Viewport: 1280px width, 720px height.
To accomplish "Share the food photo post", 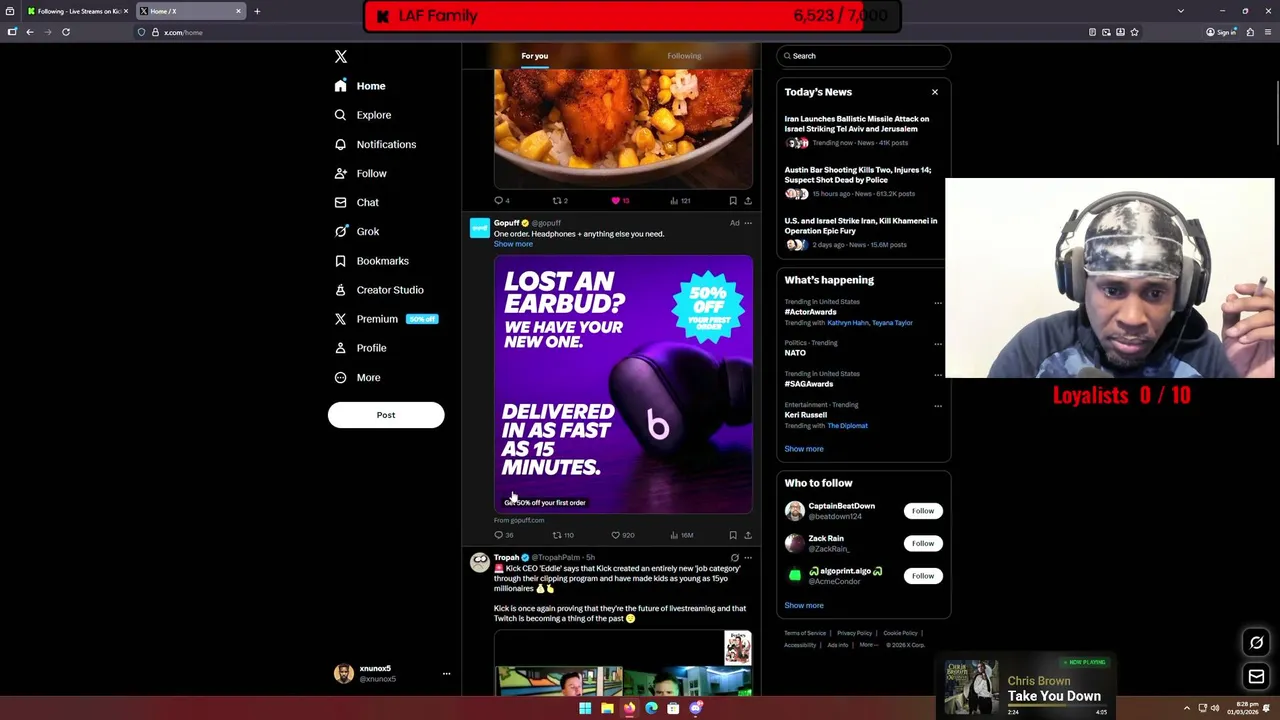I will point(748,200).
